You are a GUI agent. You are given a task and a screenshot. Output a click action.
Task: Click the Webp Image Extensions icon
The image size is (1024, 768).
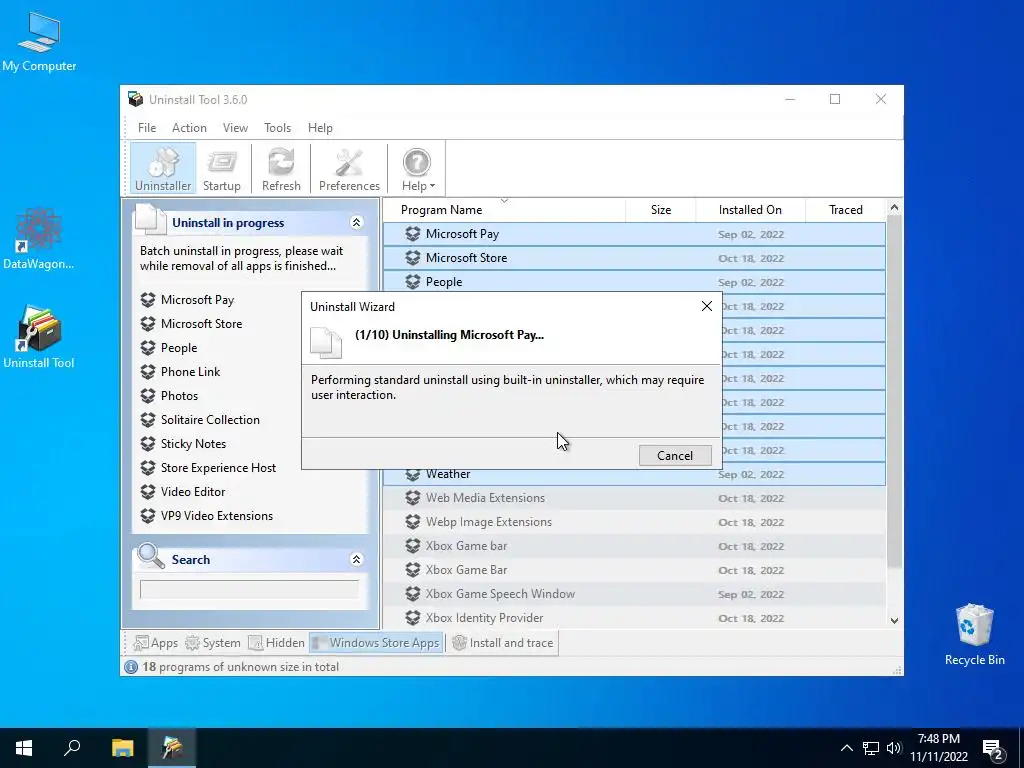point(413,522)
